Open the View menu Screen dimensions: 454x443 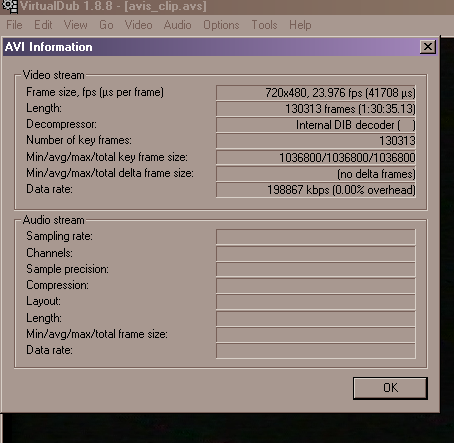76,25
